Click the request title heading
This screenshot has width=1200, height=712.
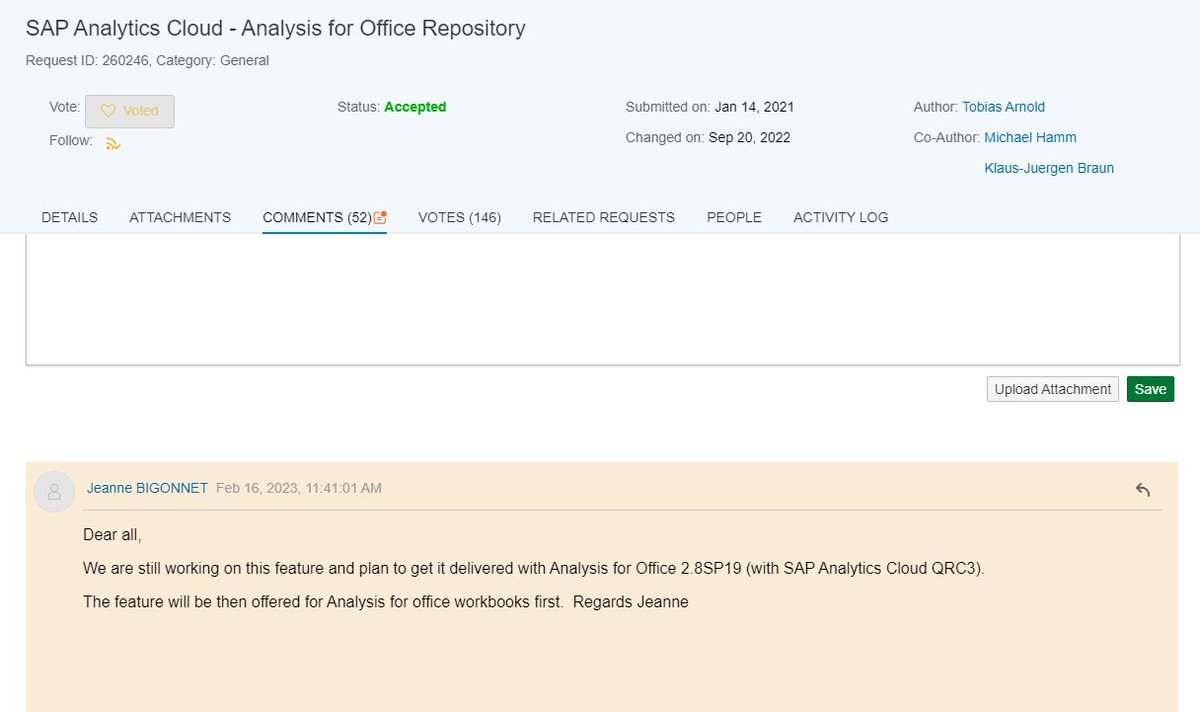click(276, 28)
